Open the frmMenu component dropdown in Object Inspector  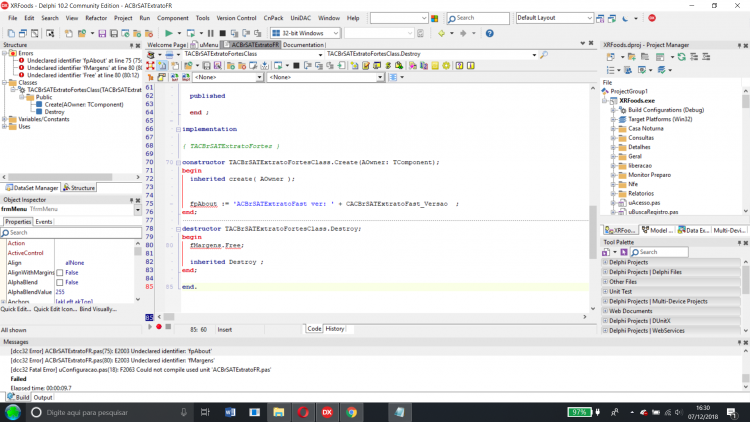click(x=138, y=210)
